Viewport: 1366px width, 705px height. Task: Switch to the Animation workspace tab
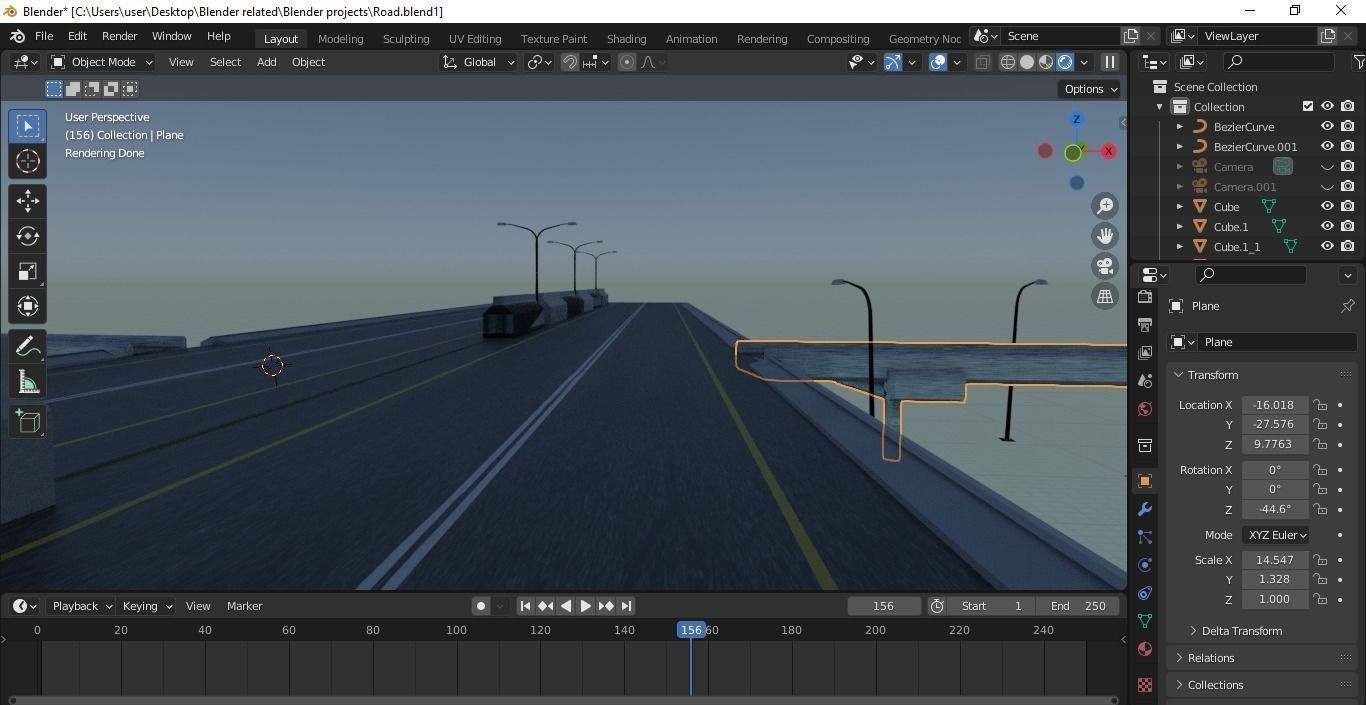coord(691,39)
